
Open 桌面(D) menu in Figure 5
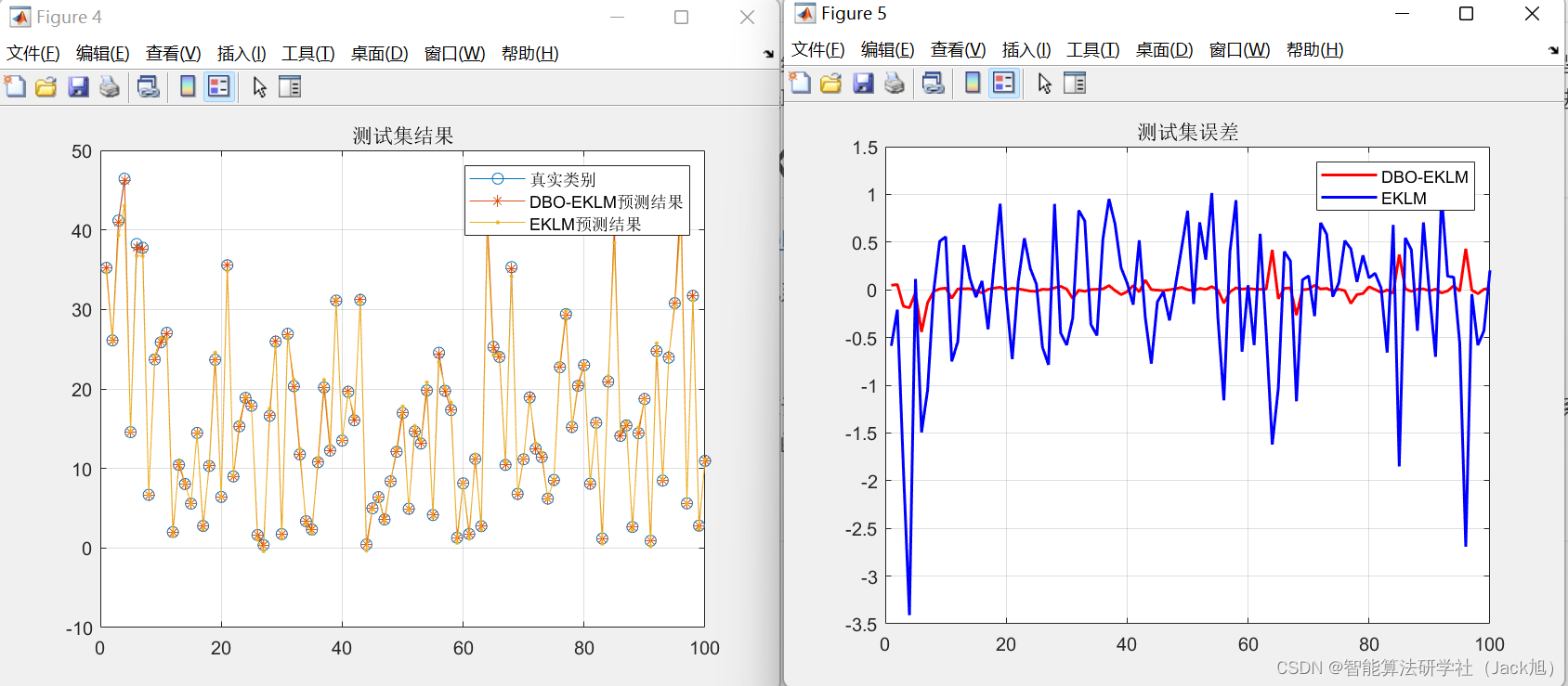point(1164,50)
